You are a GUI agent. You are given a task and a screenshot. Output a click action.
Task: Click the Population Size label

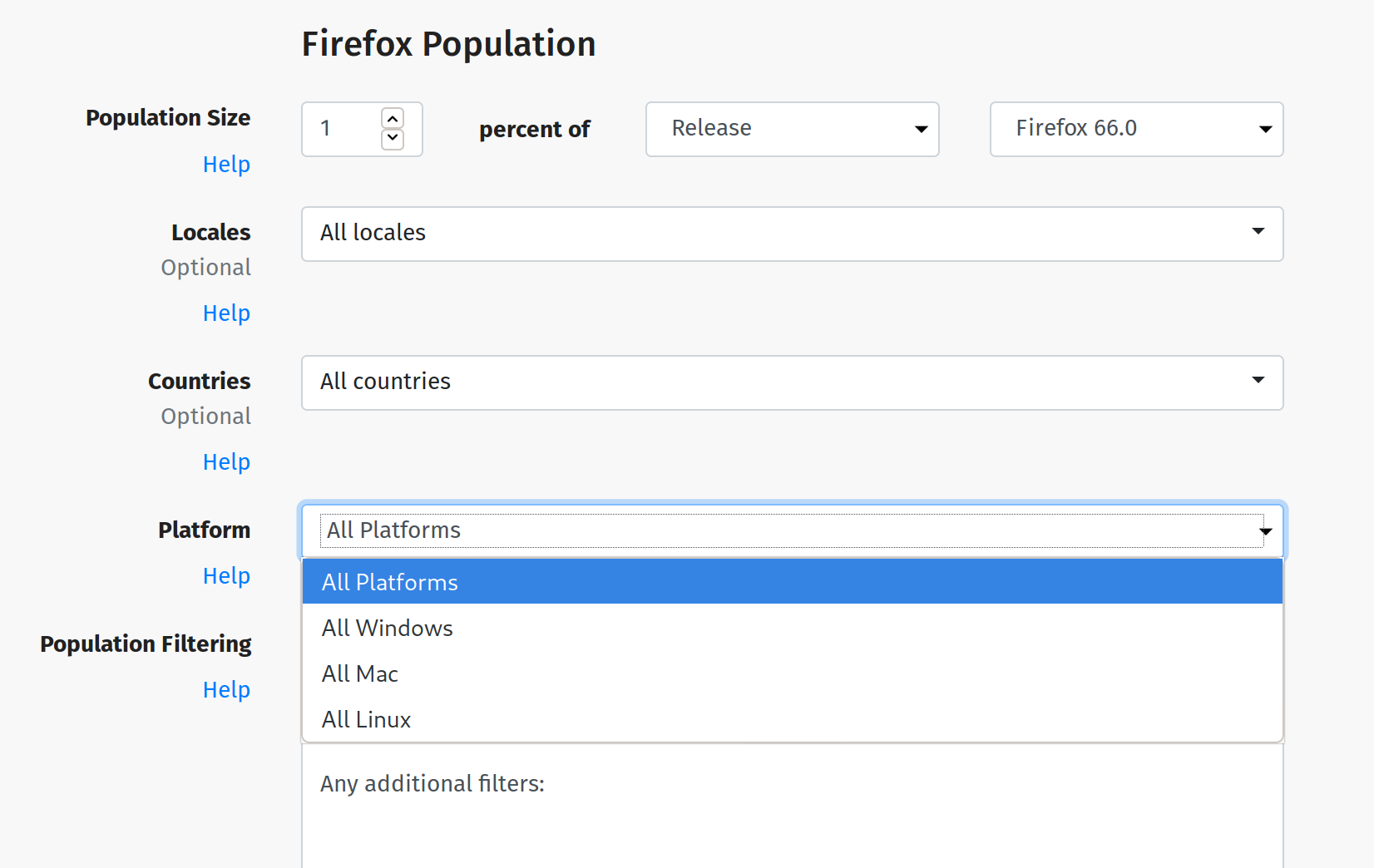coord(168,118)
